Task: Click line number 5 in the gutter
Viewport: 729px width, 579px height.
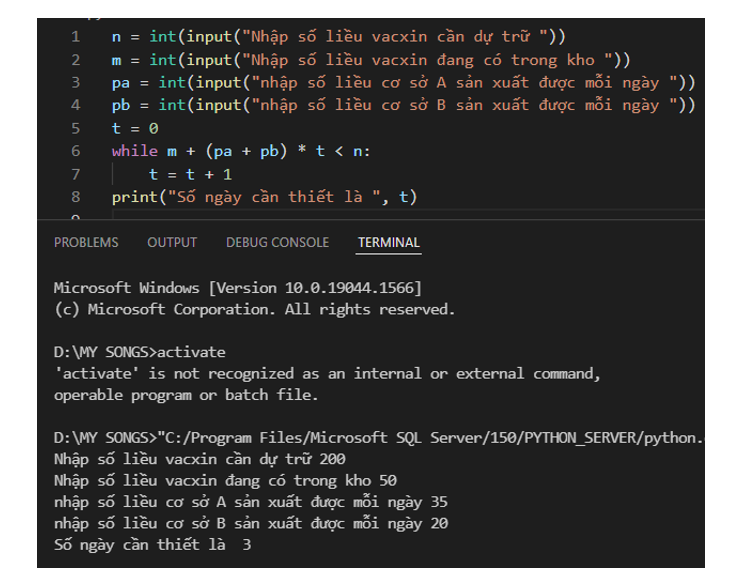Action: 75,128
